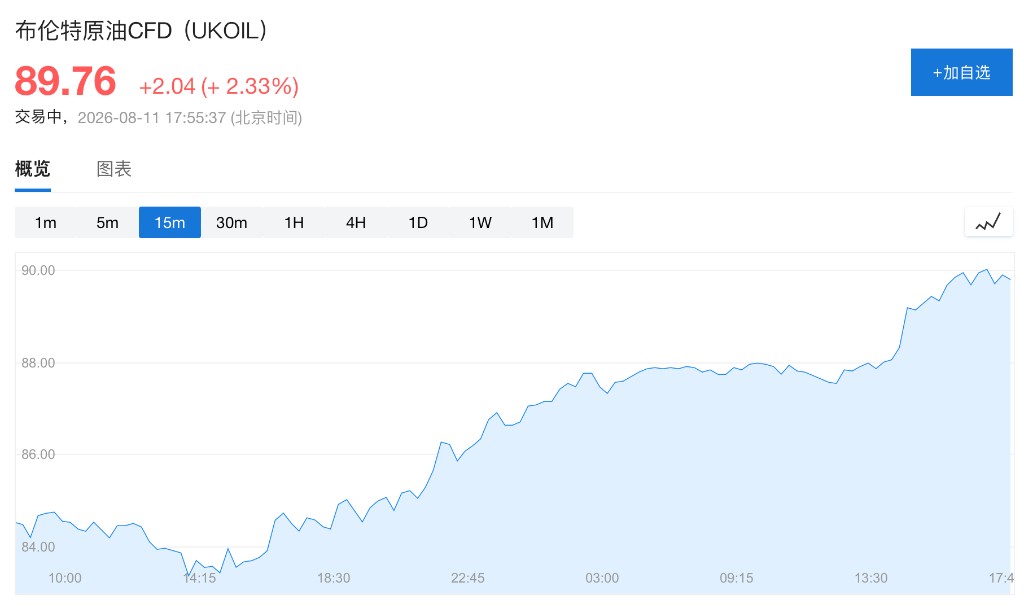The width and height of the screenshot is (1024, 607).
Task: Click the 布伦特原油CFD (UKOIL) title
Action: 141,31
